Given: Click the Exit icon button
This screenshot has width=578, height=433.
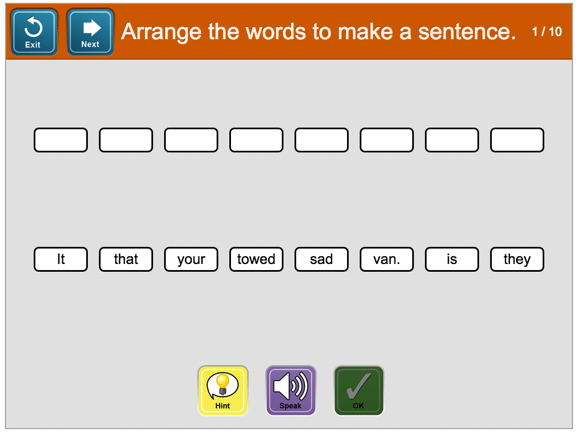Looking at the screenshot, I should [x=34, y=32].
